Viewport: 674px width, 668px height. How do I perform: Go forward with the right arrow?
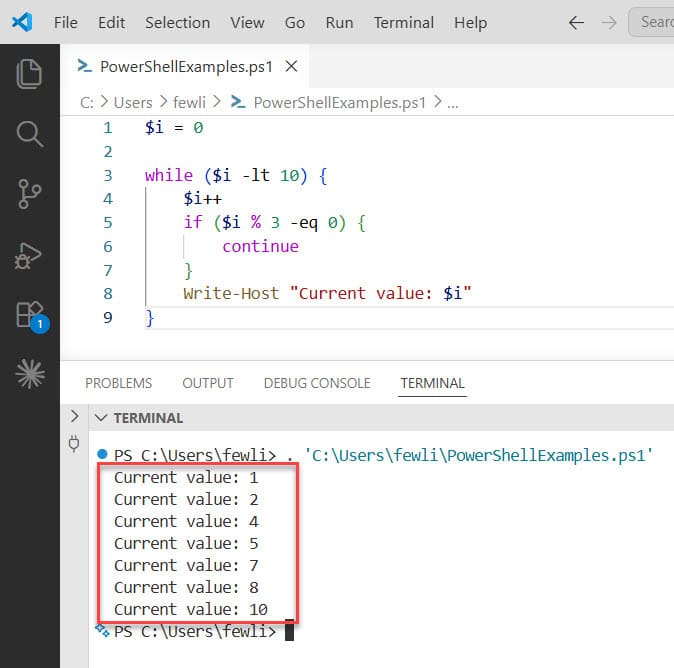point(609,22)
